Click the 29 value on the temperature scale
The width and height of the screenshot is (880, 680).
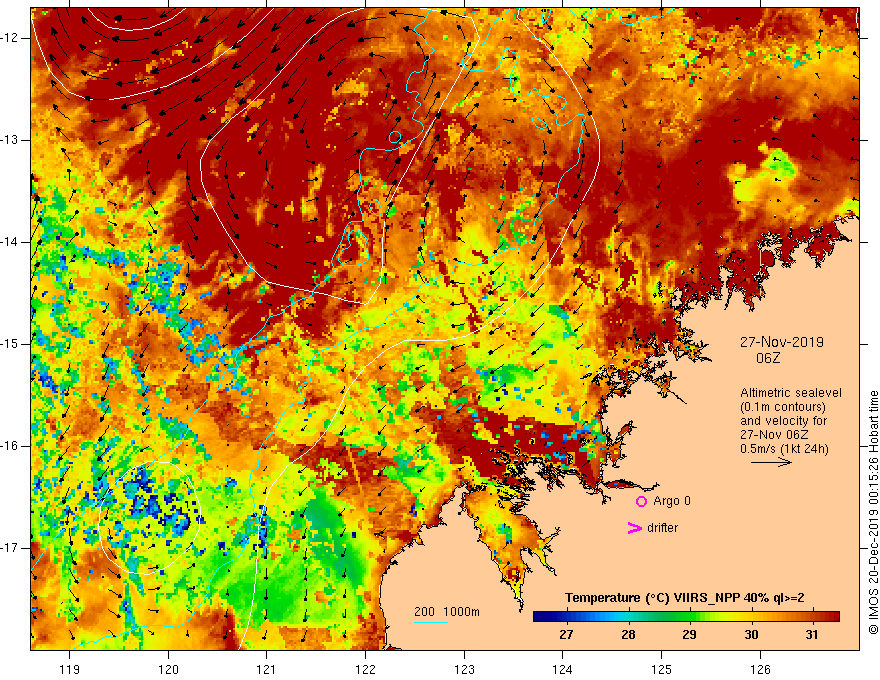pos(689,635)
